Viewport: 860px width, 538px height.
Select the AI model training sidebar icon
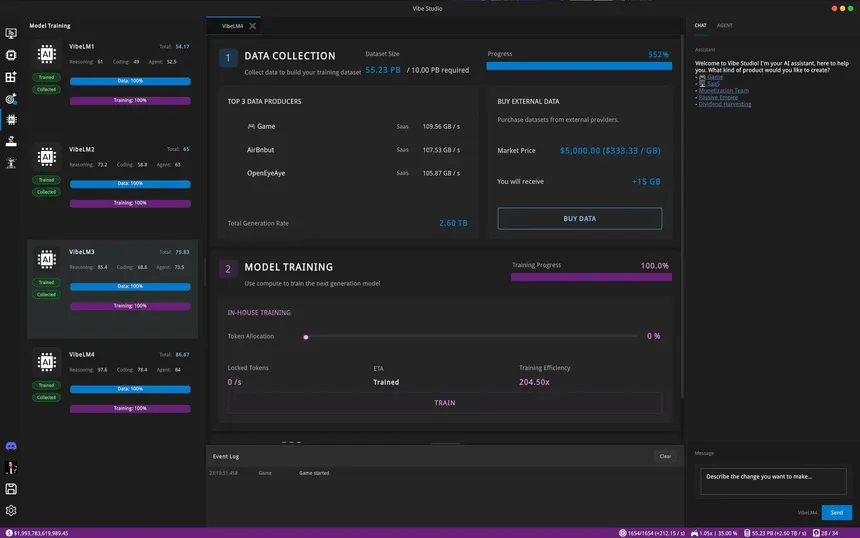click(11, 120)
